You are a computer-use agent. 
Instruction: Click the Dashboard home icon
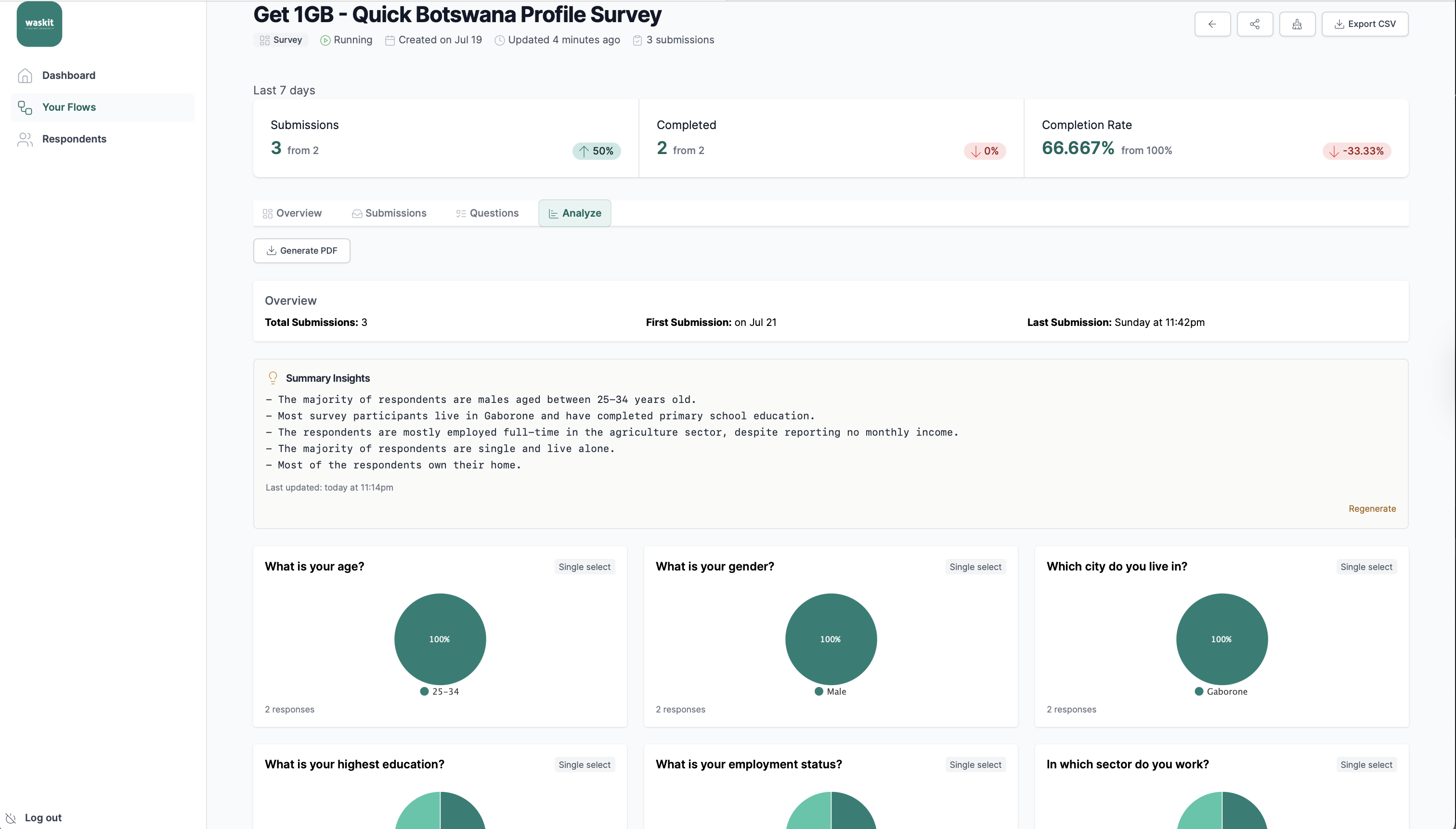[25, 75]
